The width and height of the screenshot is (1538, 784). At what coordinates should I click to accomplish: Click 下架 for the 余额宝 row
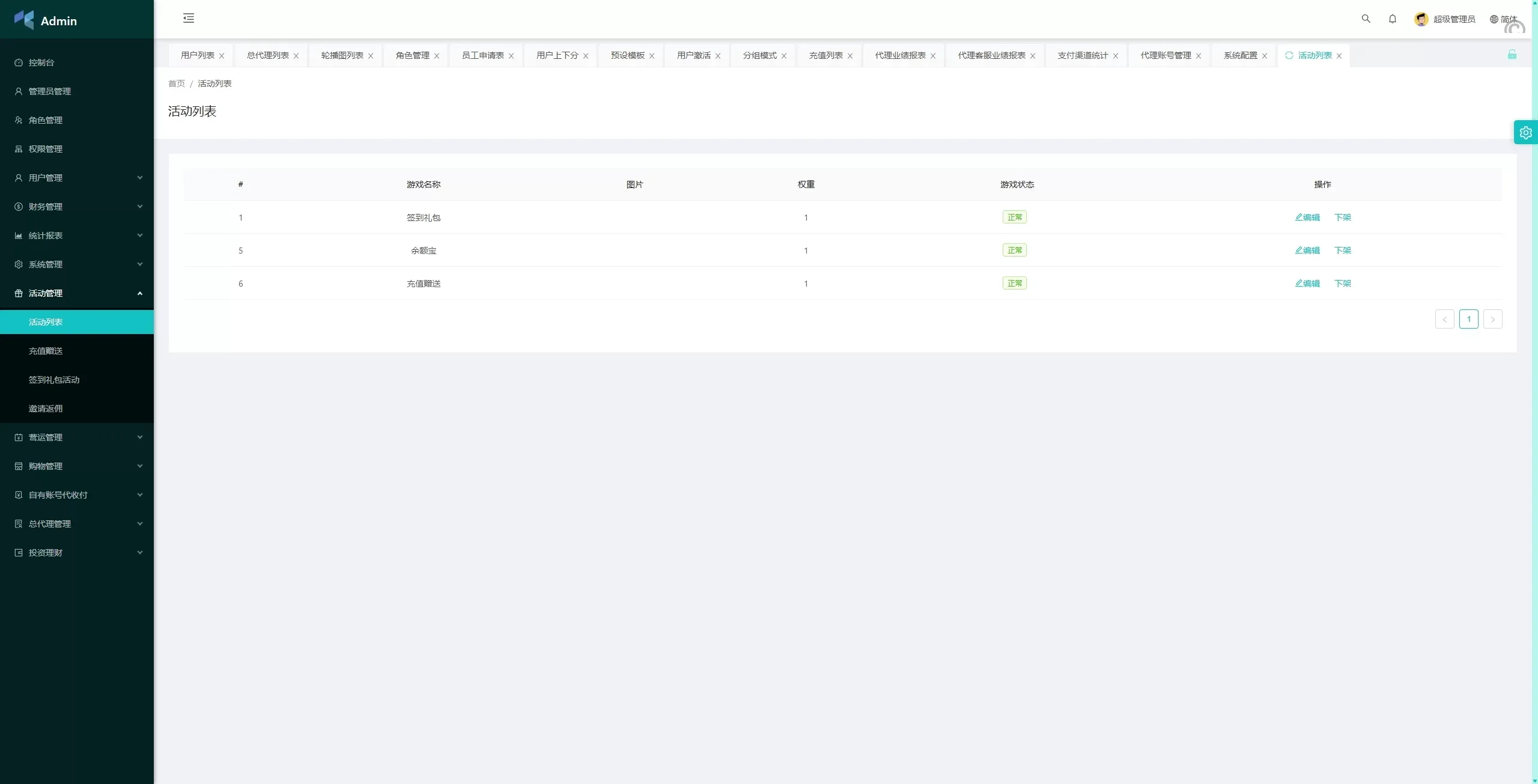pyautogui.click(x=1342, y=251)
